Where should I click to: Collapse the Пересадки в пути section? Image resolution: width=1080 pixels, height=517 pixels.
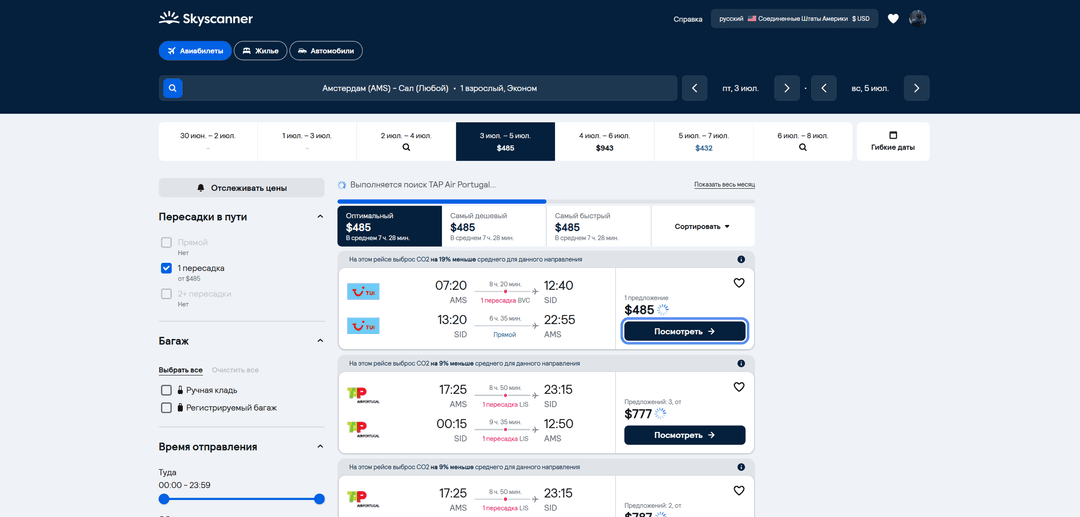point(320,217)
